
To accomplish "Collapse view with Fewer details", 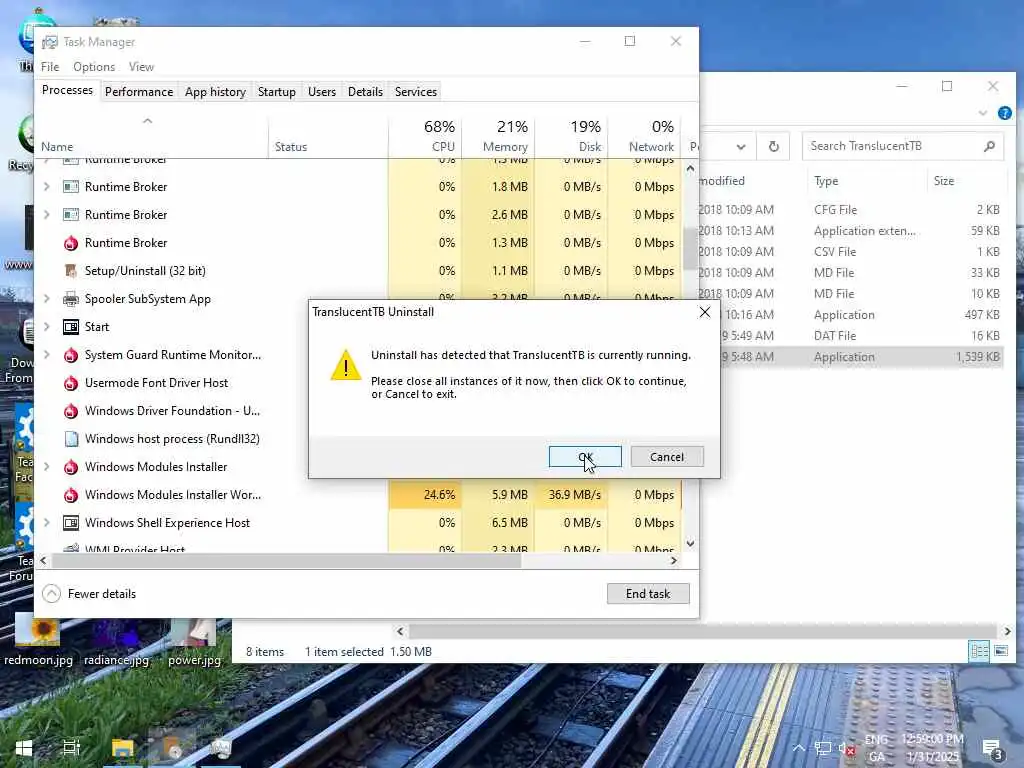I will click(x=89, y=594).
